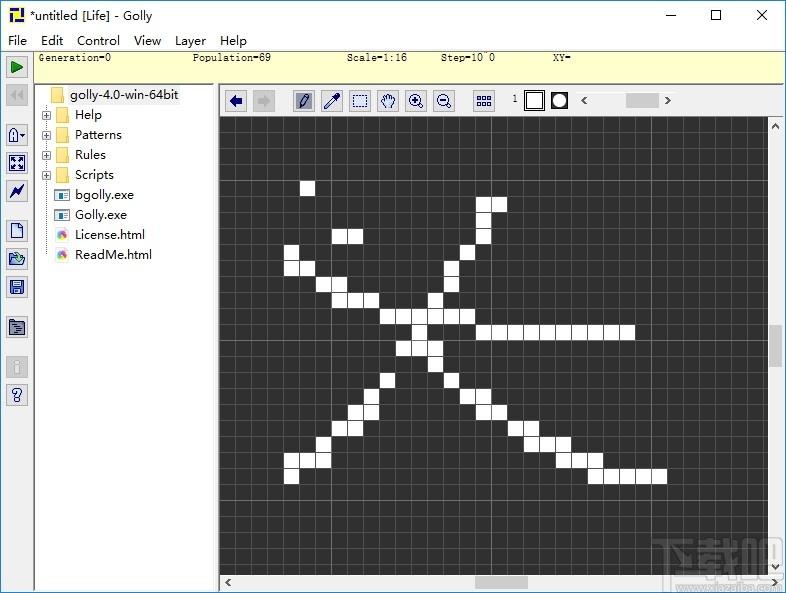Image resolution: width=786 pixels, height=593 pixels.
Task: Select the Scripts folder label
Action: pyautogui.click(x=94, y=175)
